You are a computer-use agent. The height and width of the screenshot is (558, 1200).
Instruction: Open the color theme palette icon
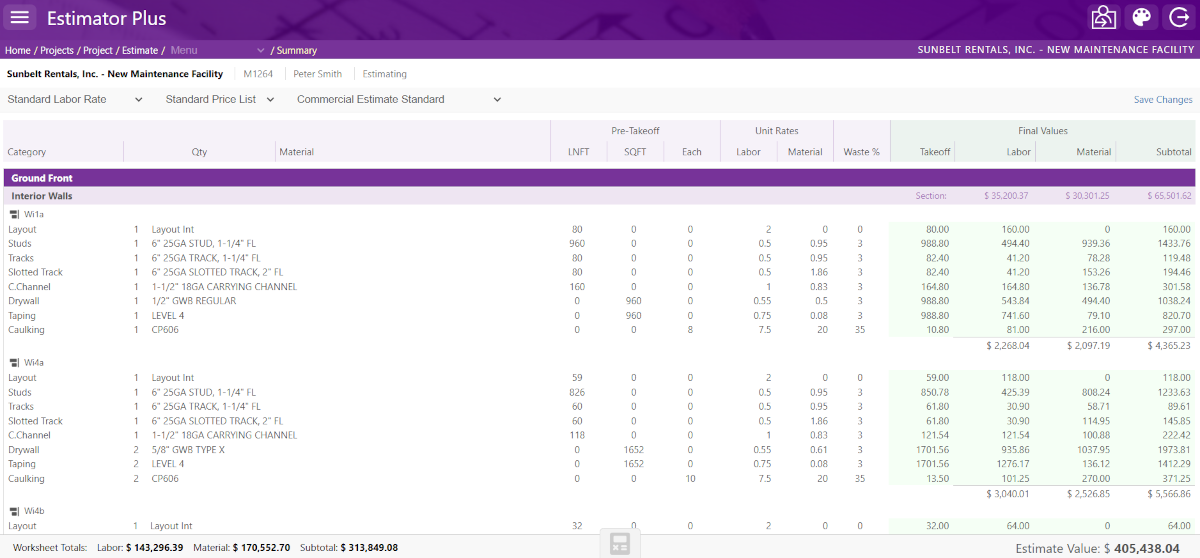pyautogui.click(x=1141, y=18)
